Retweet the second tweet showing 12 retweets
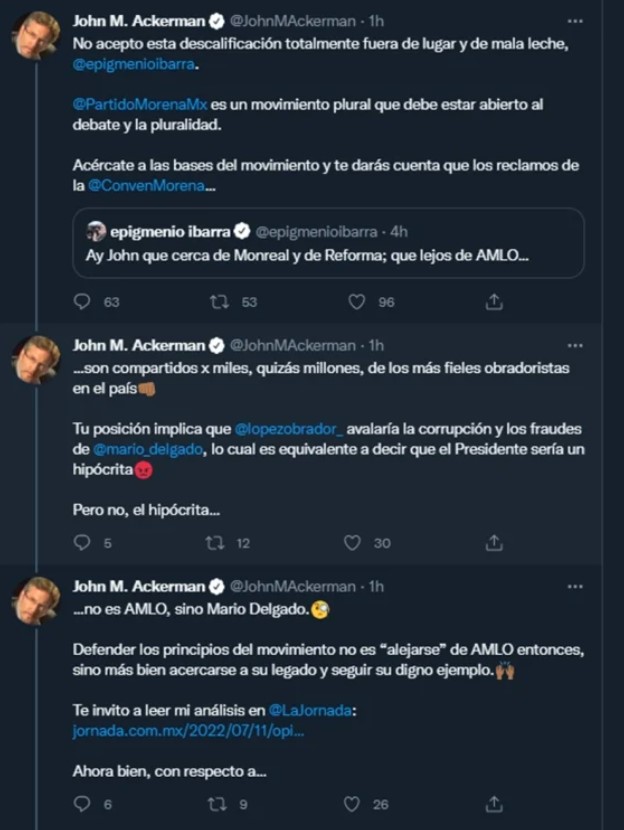The width and height of the screenshot is (624, 830). [x=215, y=543]
